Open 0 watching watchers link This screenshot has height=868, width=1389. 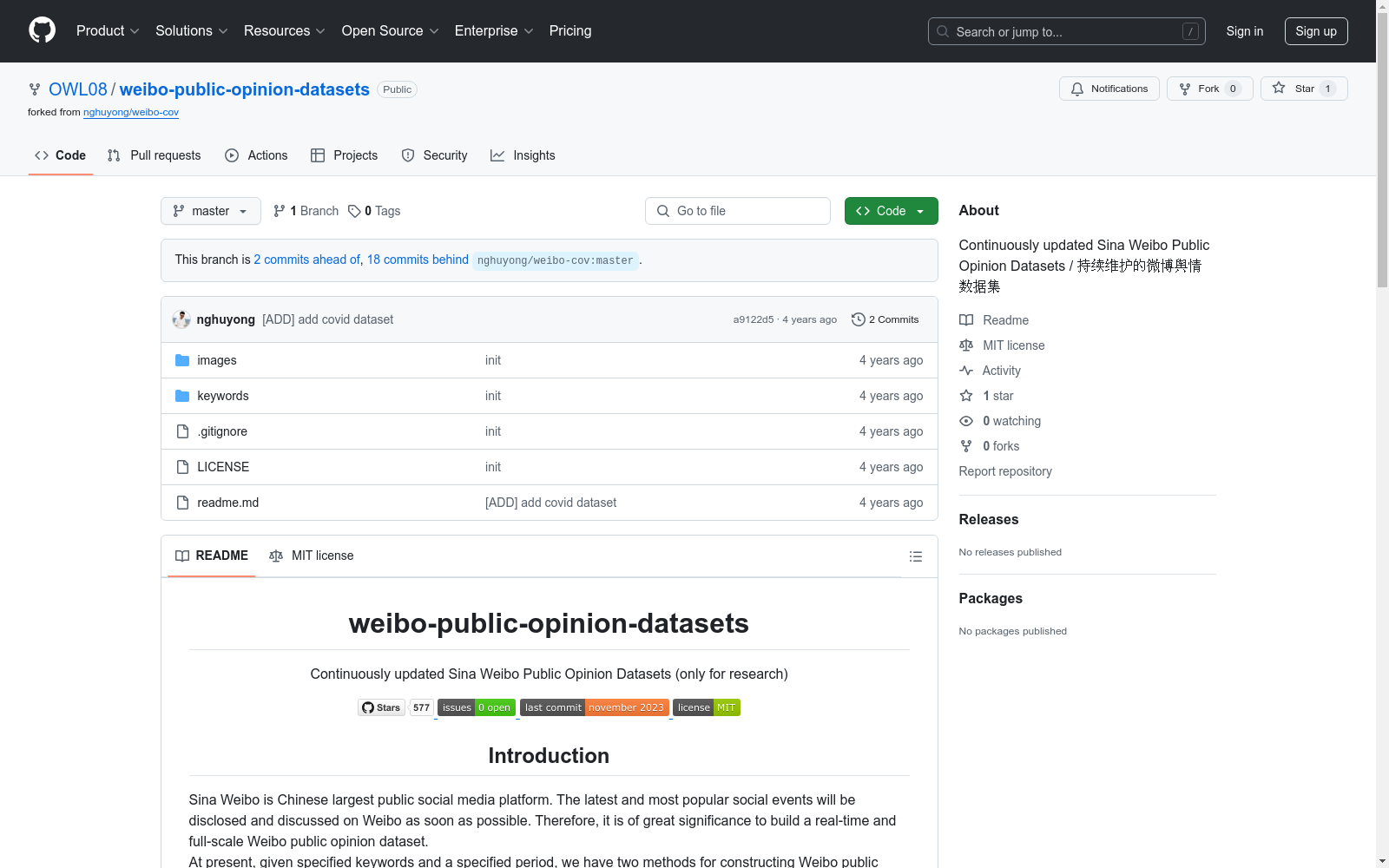click(1000, 421)
